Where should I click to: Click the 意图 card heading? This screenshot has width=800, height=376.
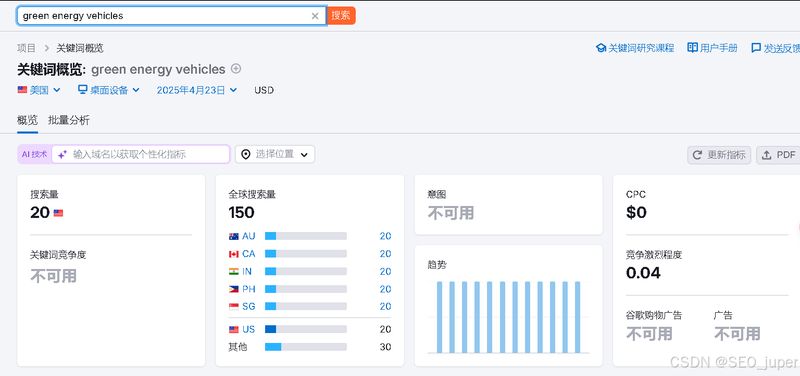[437, 194]
